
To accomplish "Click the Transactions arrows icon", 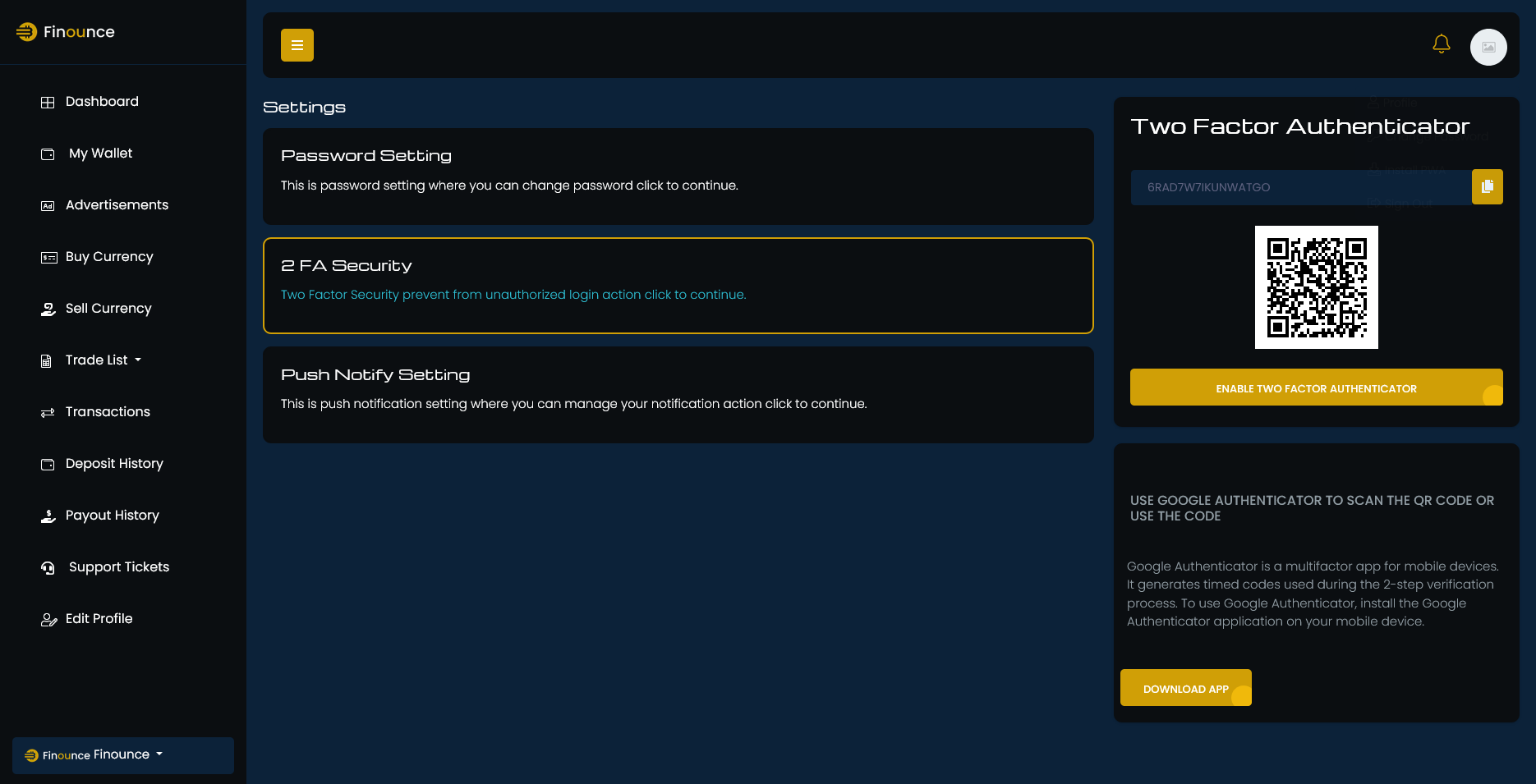I will (x=48, y=413).
